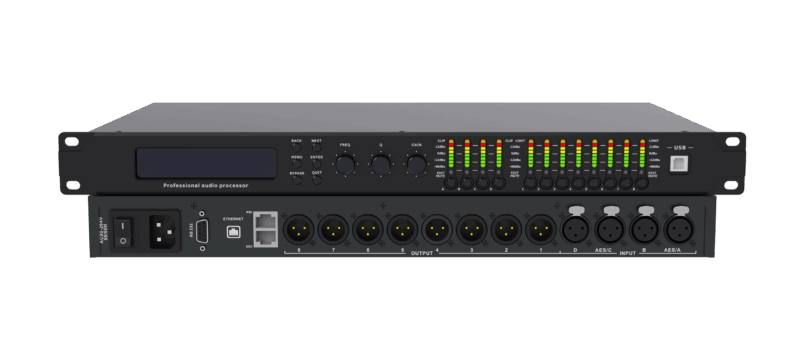Screen dimensions: 800x364
Task: Click the SEC network jack
Action: coord(266,237)
